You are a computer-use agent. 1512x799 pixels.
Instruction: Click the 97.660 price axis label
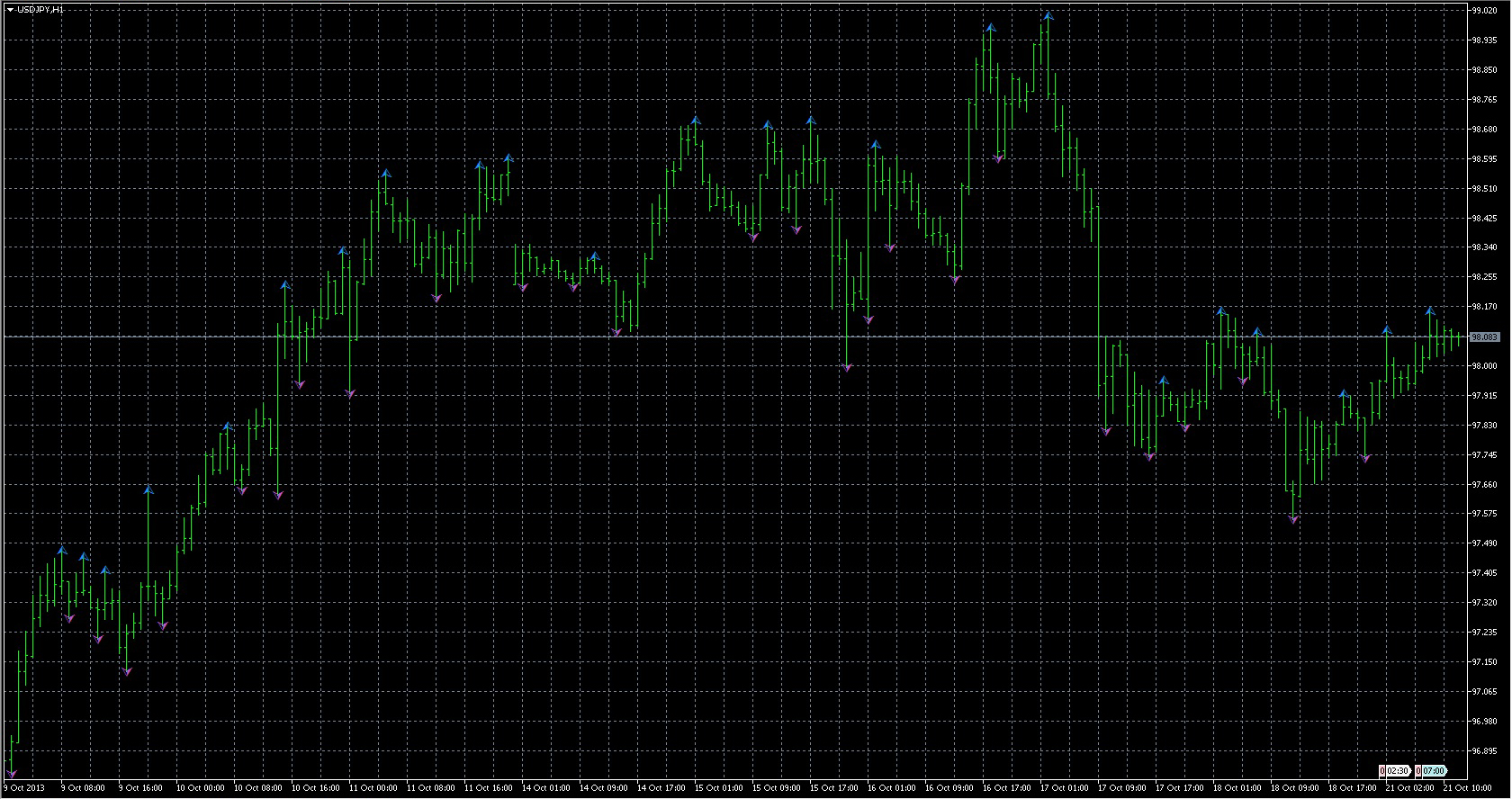pyautogui.click(x=1483, y=484)
